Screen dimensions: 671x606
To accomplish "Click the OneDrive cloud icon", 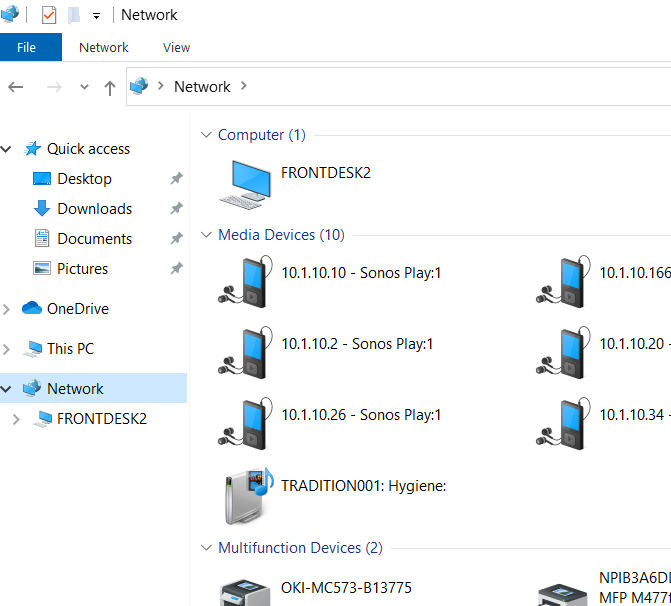I will point(32,308).
